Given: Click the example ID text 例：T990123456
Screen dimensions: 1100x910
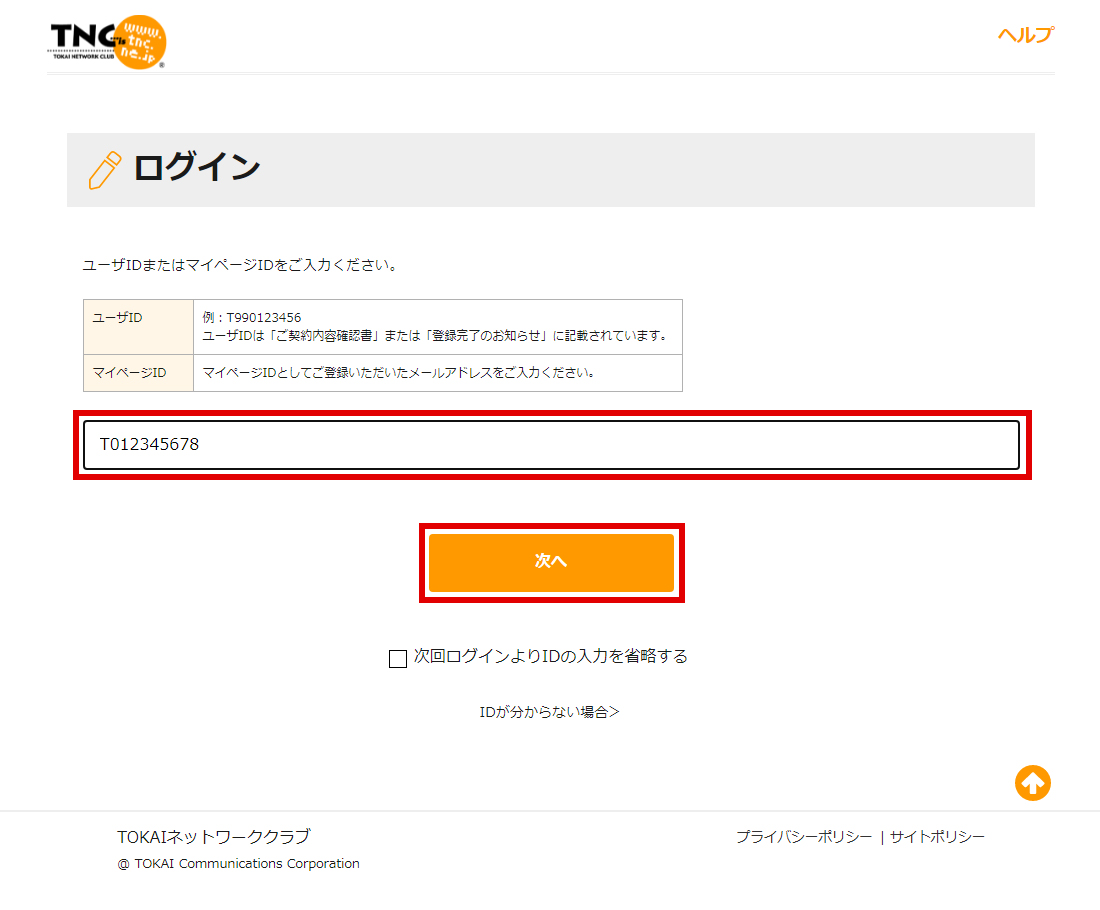Looking at the screenshot, I should pos(252,318).
